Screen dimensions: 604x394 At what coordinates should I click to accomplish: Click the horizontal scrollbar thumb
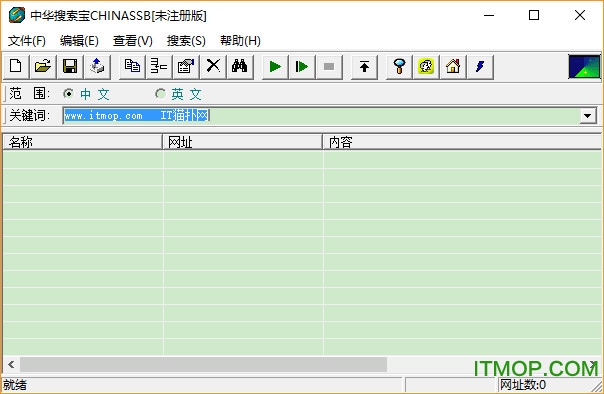[x=203, y=364]
